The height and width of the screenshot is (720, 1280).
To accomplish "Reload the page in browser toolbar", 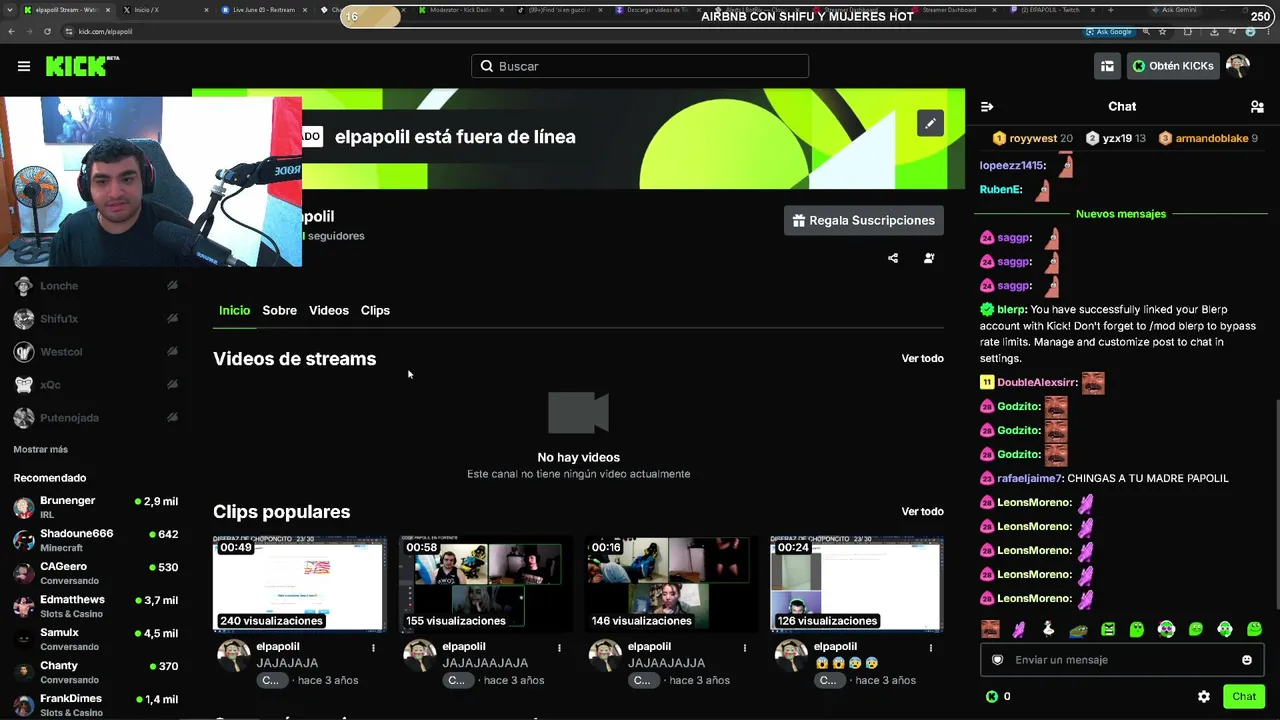I will (47, 31).
